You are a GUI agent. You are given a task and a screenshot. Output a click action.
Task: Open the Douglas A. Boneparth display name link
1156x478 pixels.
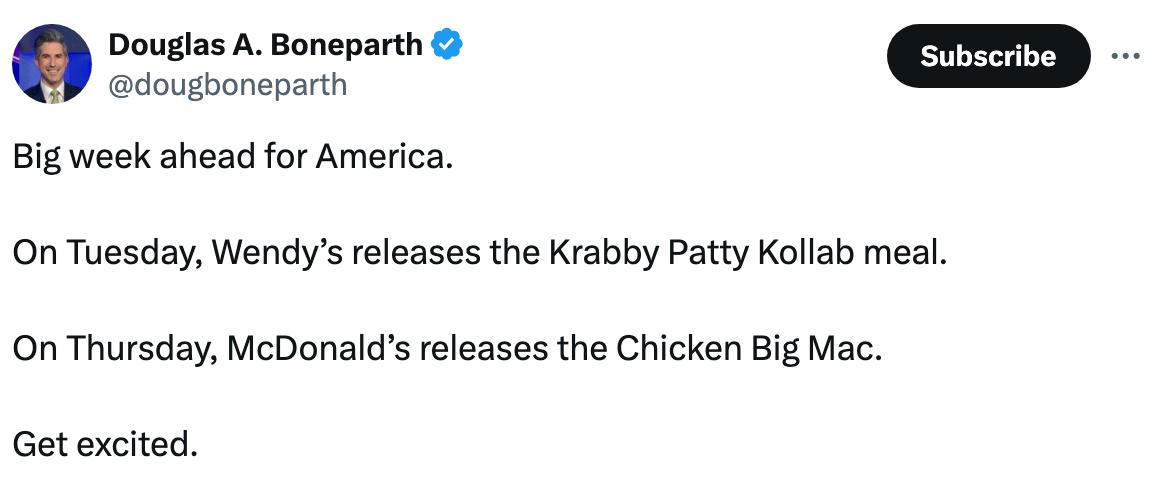[265, 46]
